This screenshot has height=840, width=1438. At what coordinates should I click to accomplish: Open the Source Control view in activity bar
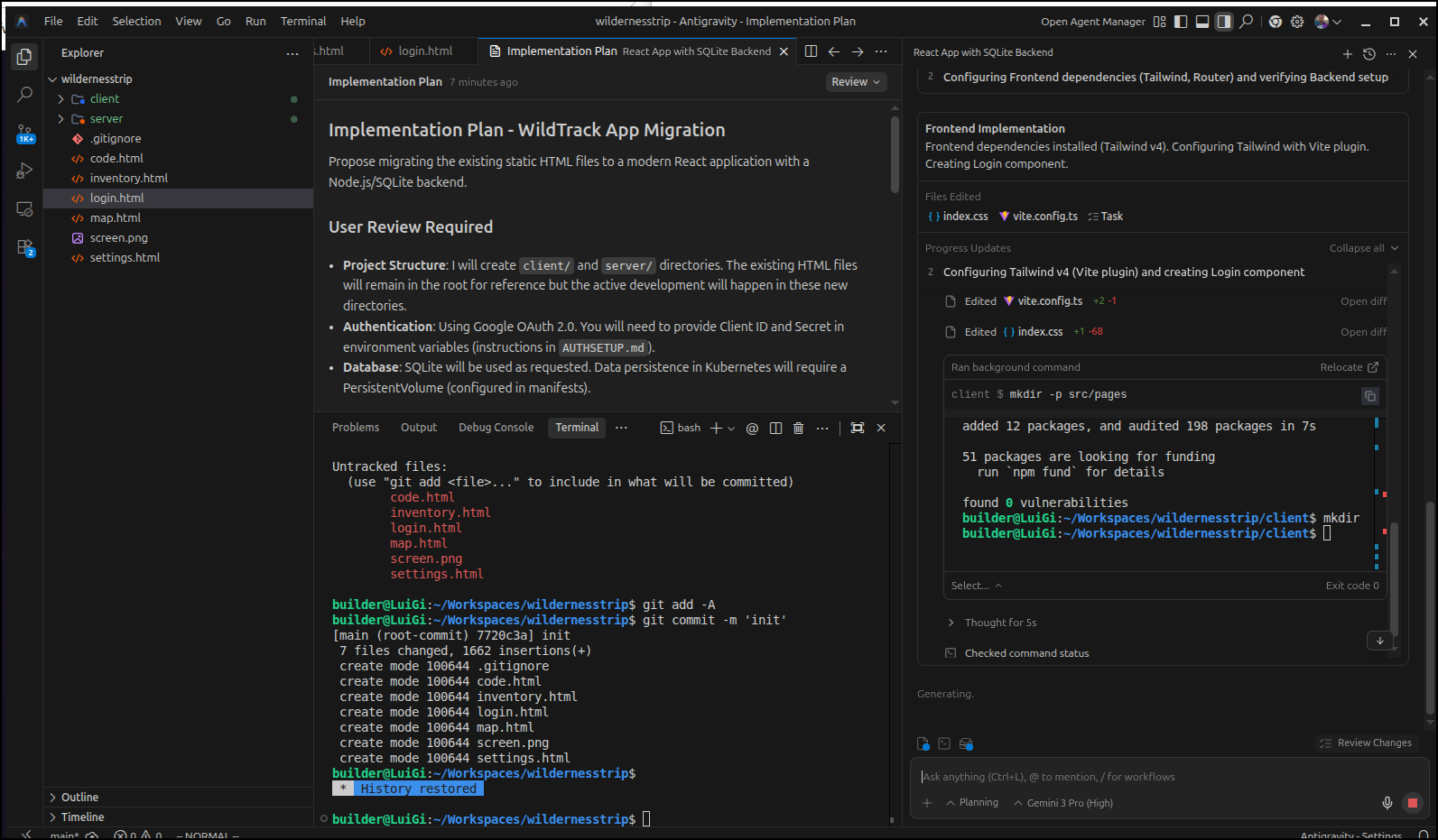(x=24, y=134)
